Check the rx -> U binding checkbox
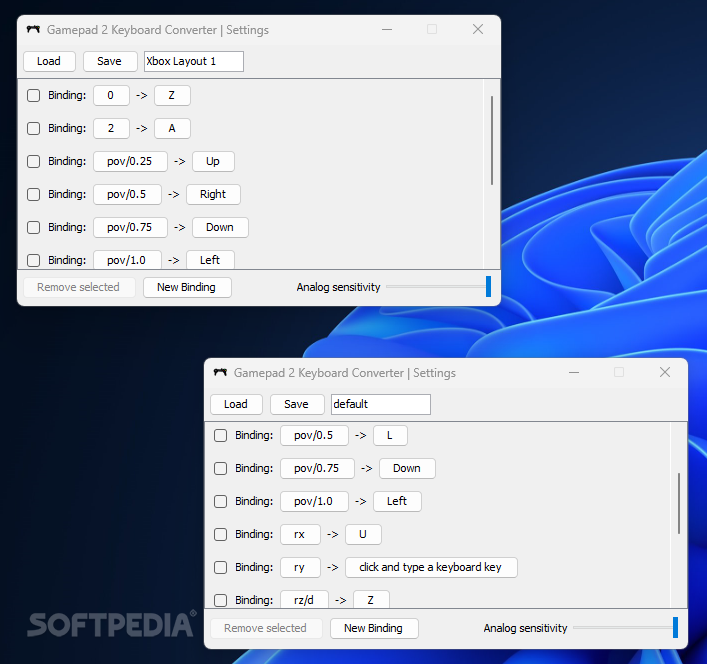The image size is (707, 664). [220, 534]
